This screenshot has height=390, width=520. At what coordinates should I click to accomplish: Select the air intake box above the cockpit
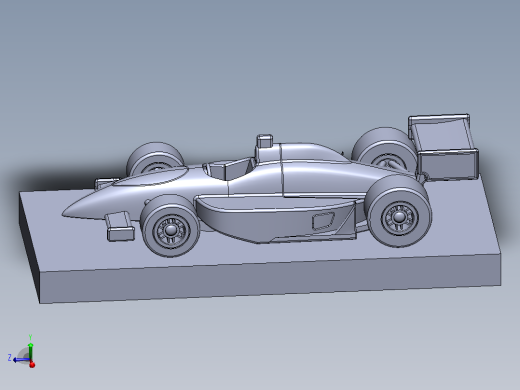[x=265, y=141]
